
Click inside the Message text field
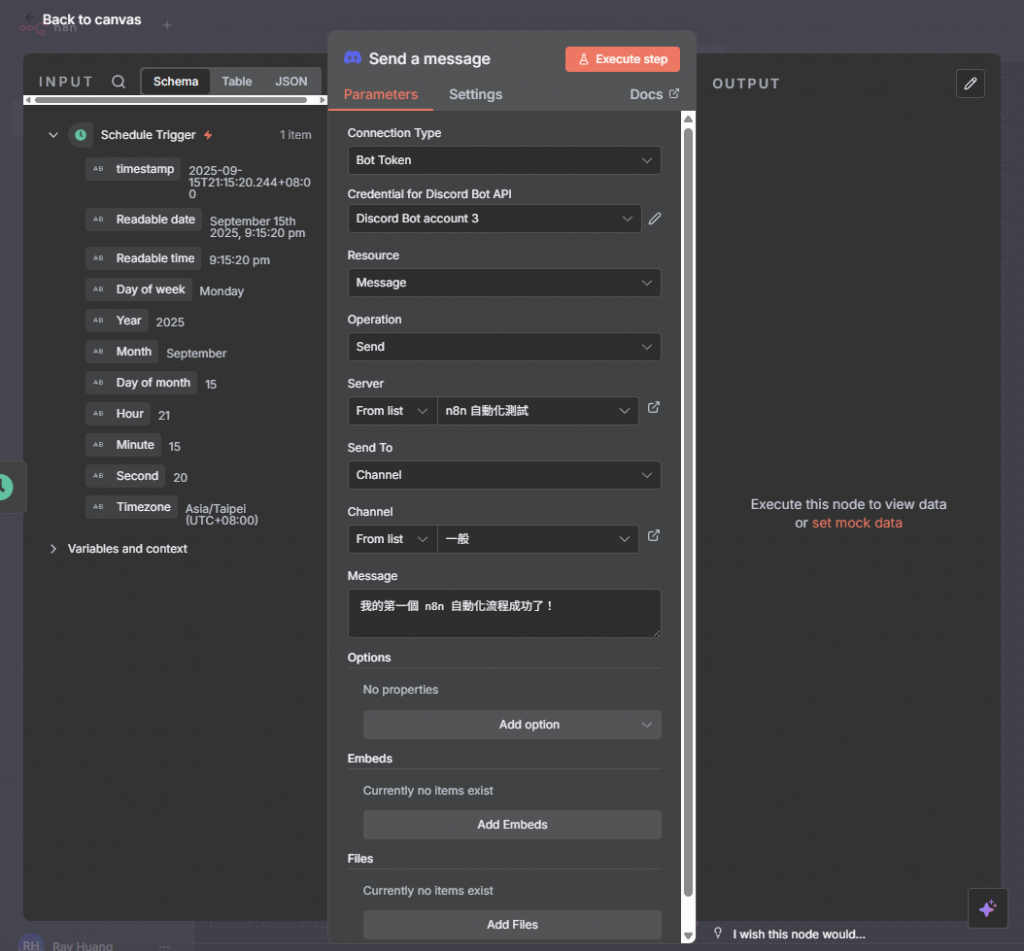(x=504, y=613)
